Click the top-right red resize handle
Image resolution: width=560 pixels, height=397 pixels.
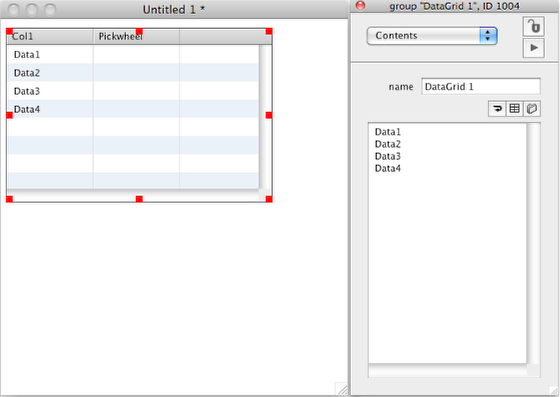(x=269, y=31)
